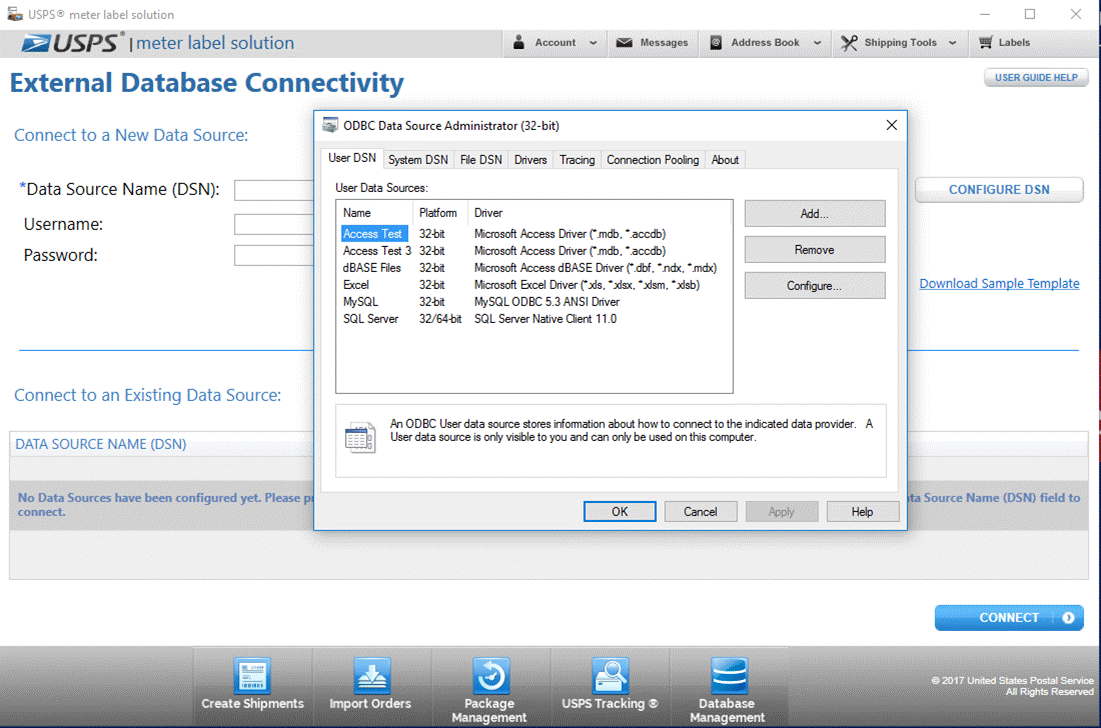
Task: Click the Data Source Name input field
Action: click(x=274, y=190)
